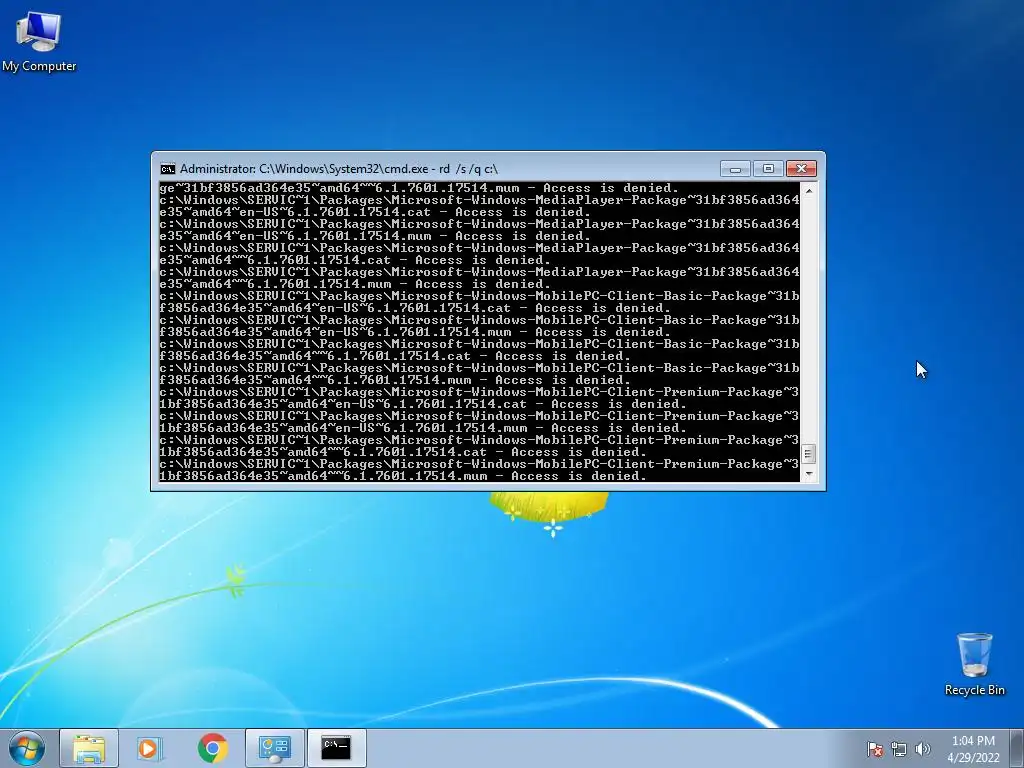Minimize the Administrator cmd window
The height and width of the screenshot is (768, 1024).
tap(735, 169)
